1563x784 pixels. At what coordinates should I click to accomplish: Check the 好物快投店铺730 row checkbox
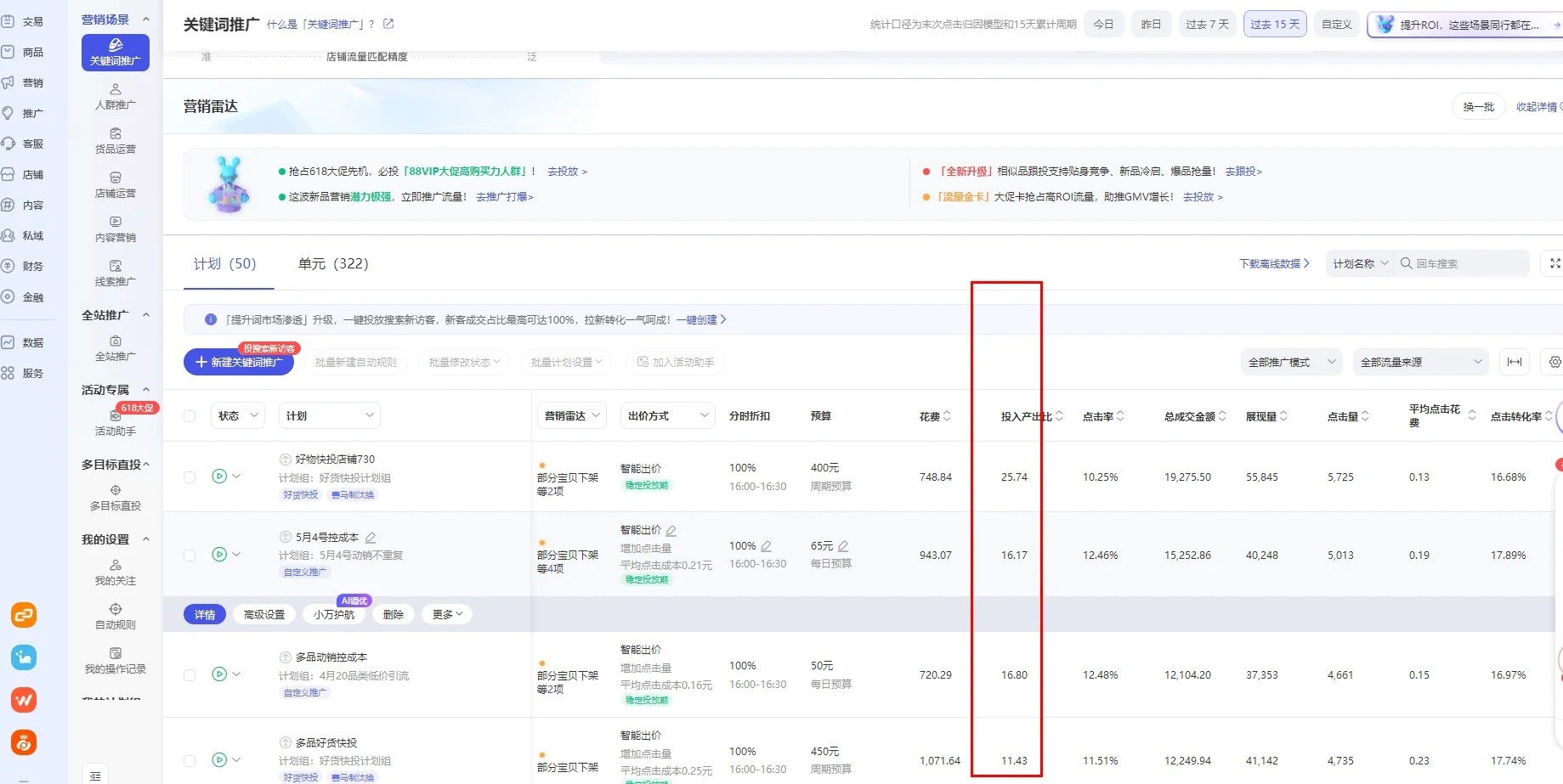[x=190, y=477]
